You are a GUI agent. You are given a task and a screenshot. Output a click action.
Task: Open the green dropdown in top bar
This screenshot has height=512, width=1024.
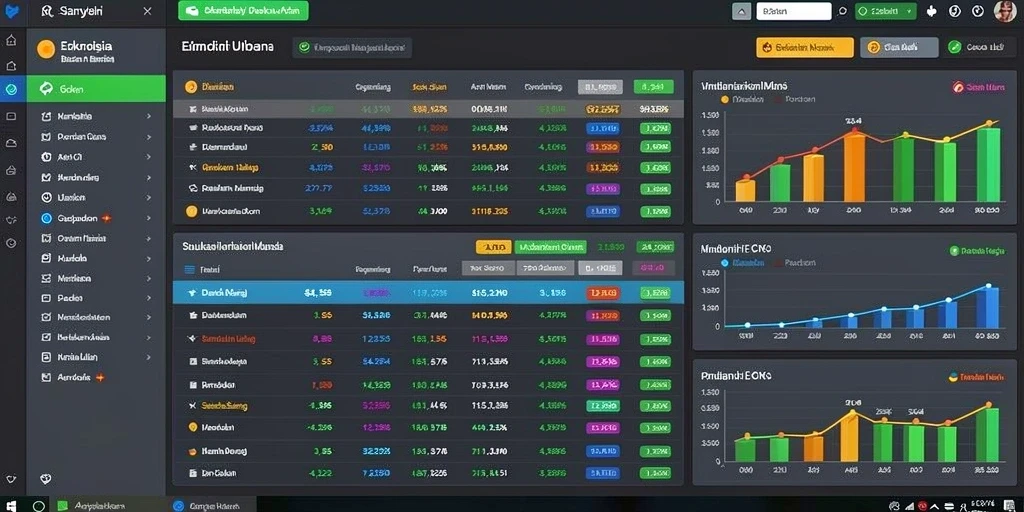pyautogui.click(x=886, y=11)
